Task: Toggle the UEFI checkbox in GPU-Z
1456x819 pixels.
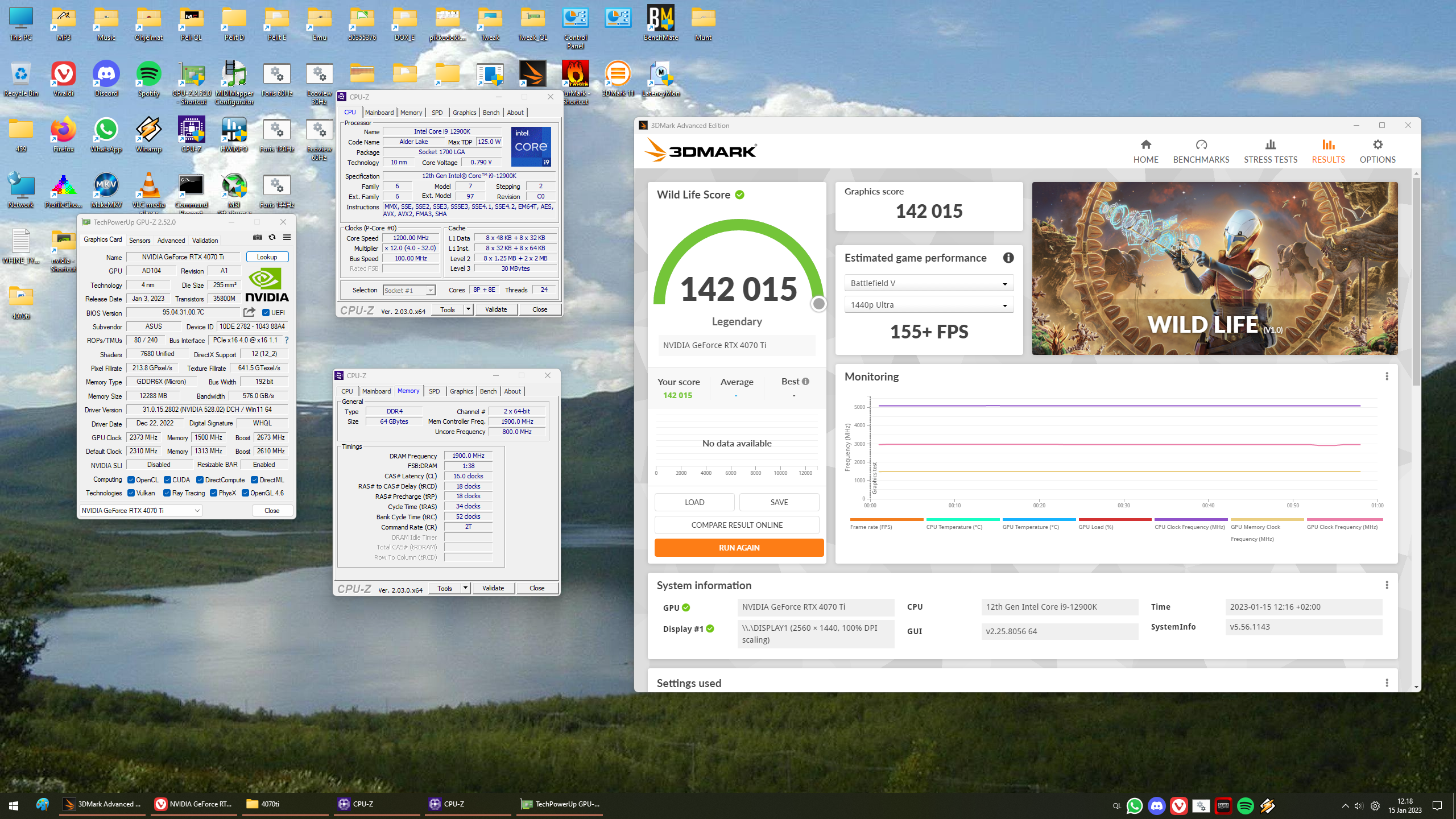Action: 266,313
